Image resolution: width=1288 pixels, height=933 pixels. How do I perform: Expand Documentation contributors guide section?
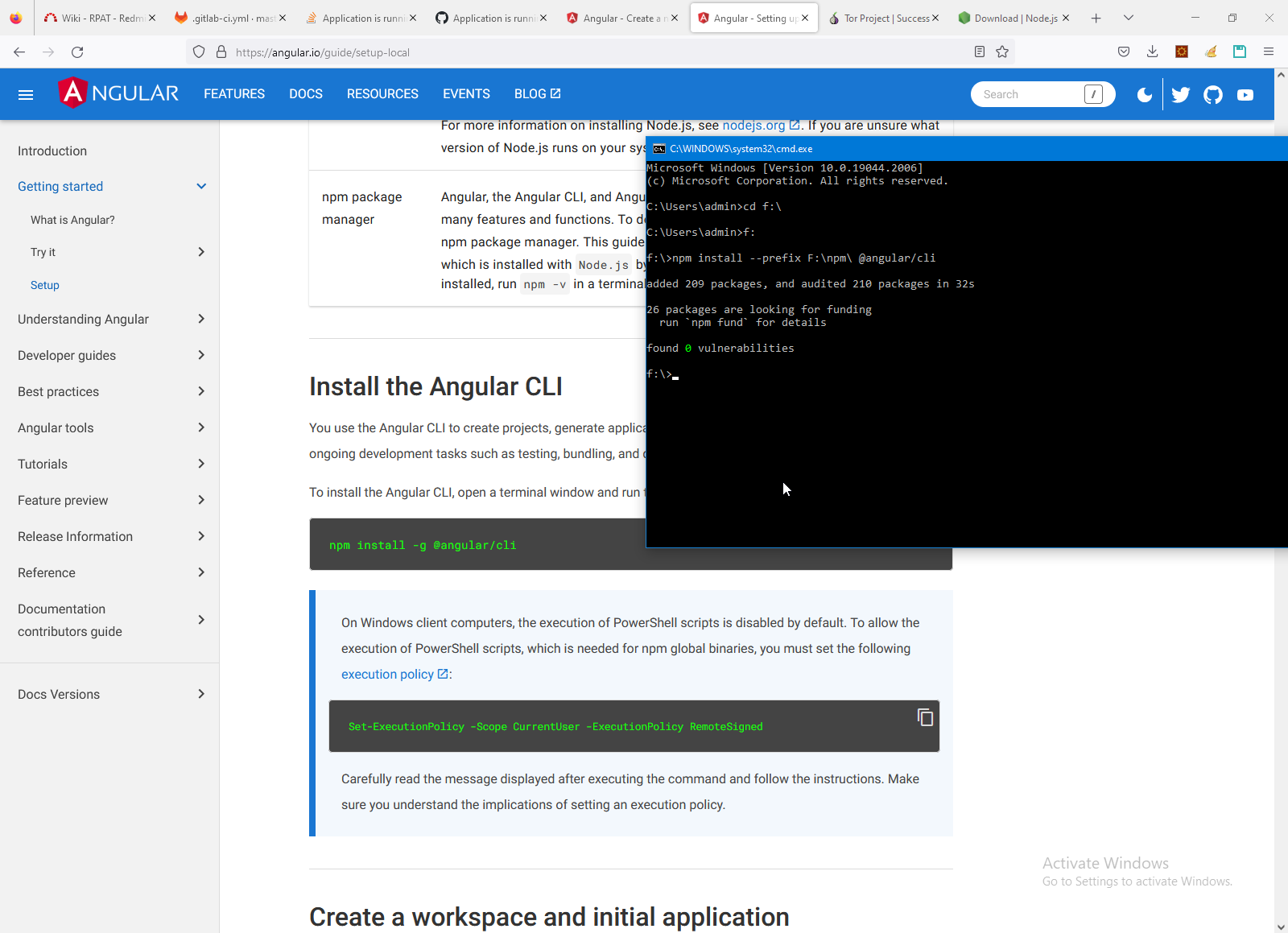(201, 620)
